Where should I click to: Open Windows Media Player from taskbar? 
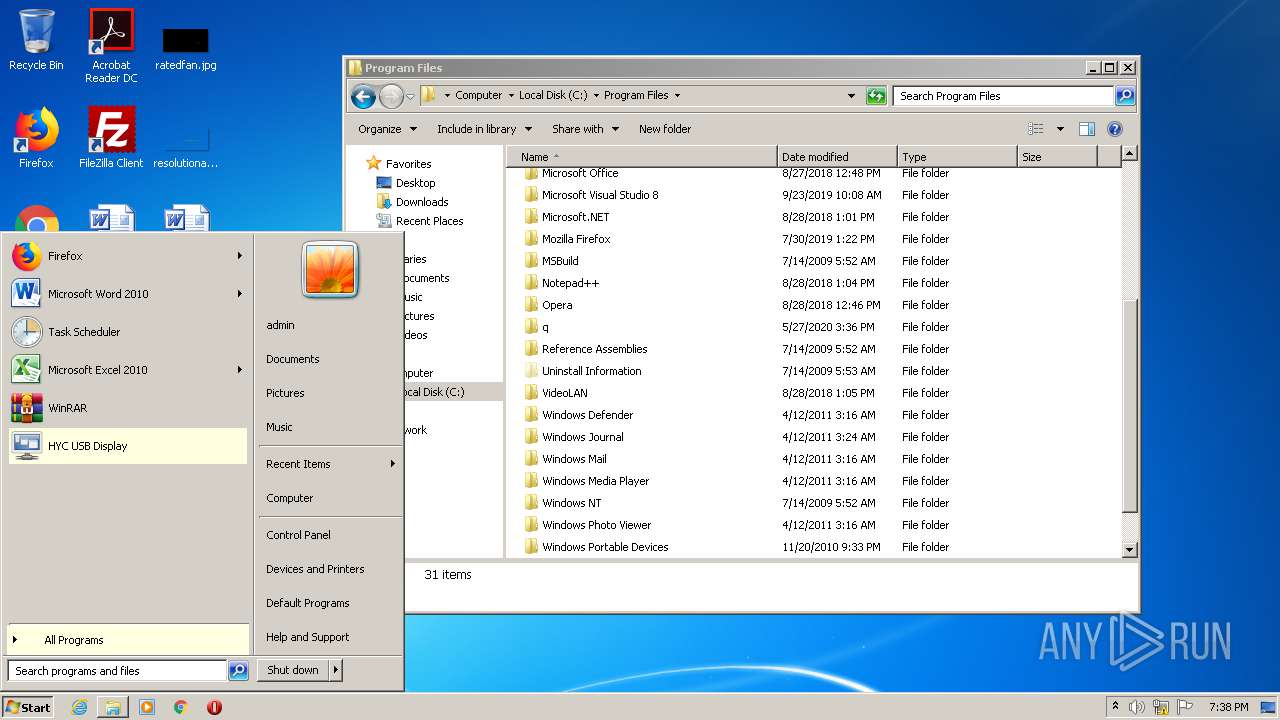147,707
